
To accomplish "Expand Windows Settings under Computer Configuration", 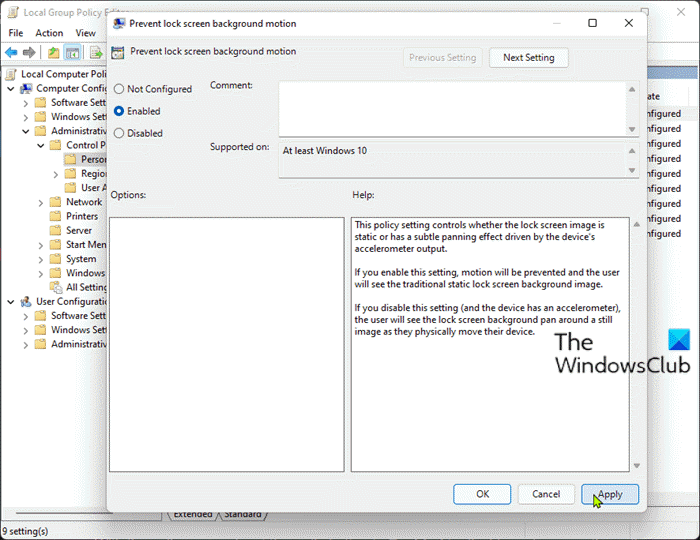I will pos(25,117).
